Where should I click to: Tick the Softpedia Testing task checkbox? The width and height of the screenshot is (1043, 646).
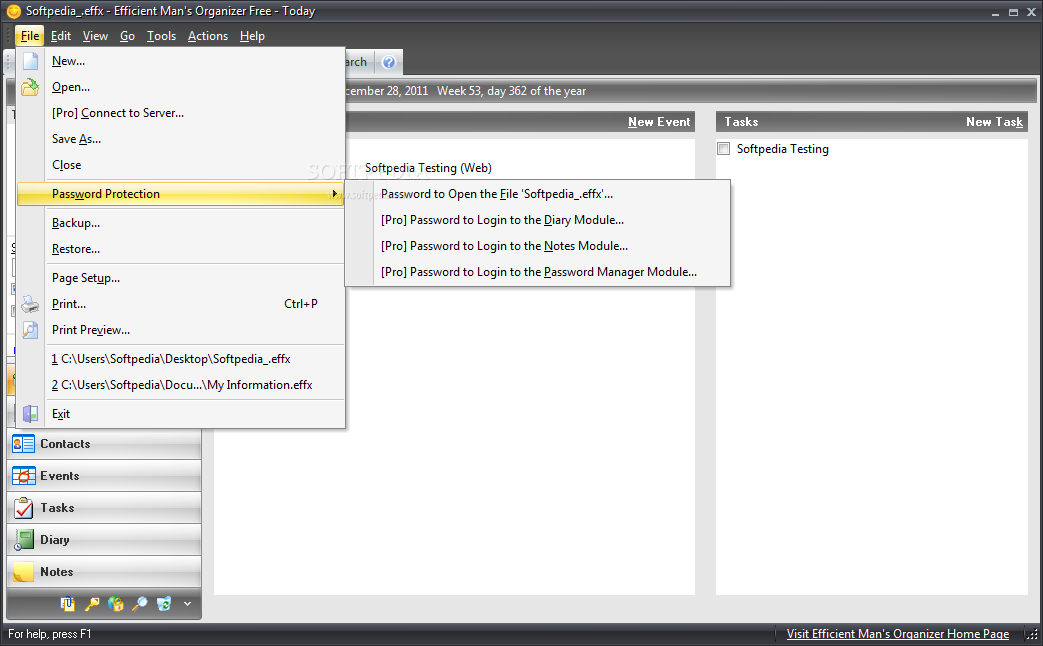coord(724,148)
